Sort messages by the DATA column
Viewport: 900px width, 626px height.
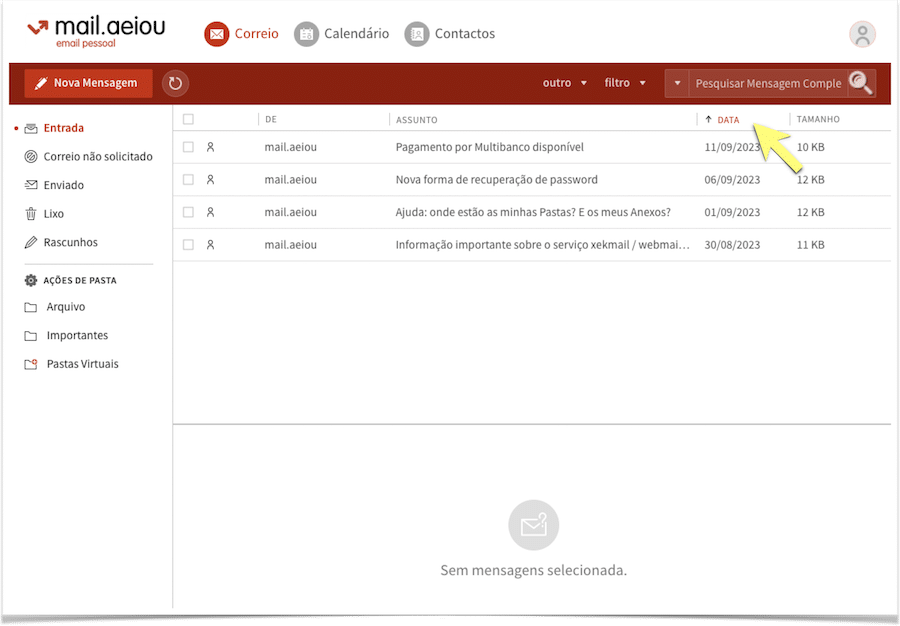click(727, 120)
